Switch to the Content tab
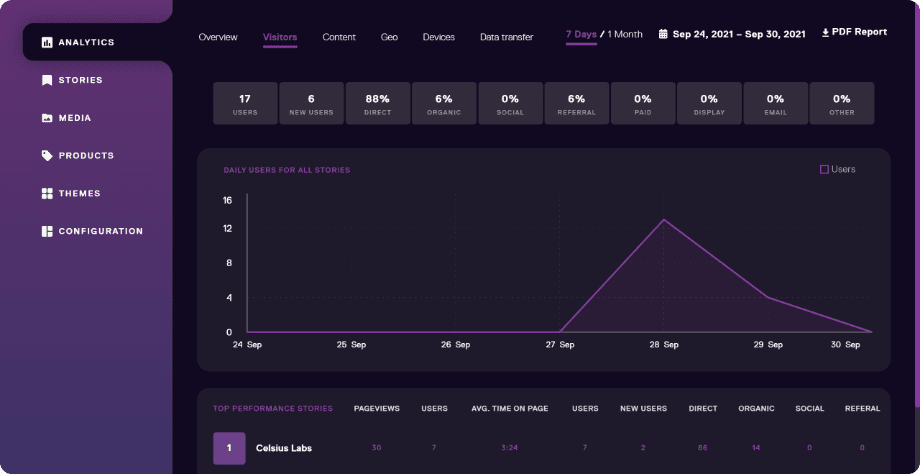920x474 pixels. [339, 37]
